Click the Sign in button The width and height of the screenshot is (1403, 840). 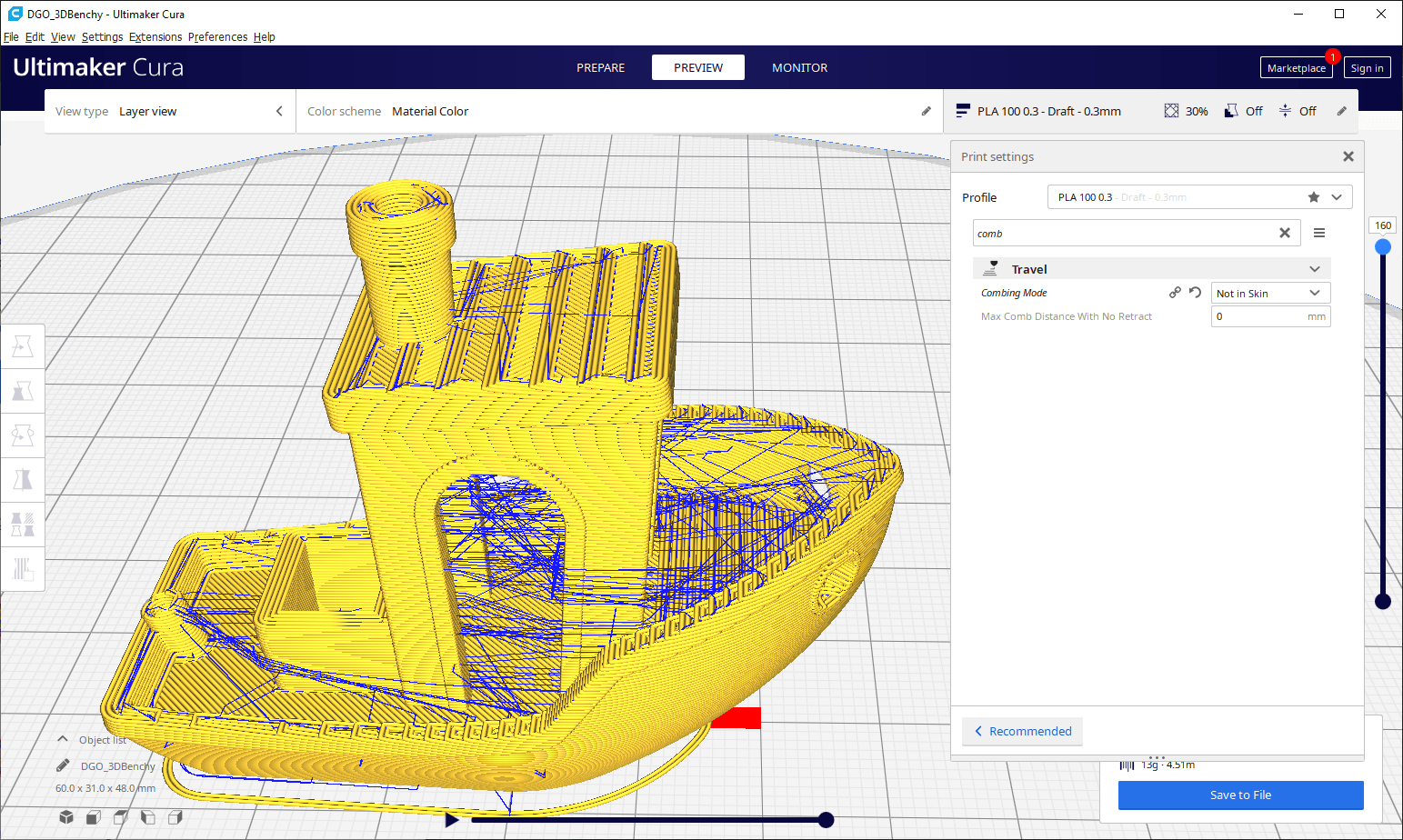pos(1367,68)
